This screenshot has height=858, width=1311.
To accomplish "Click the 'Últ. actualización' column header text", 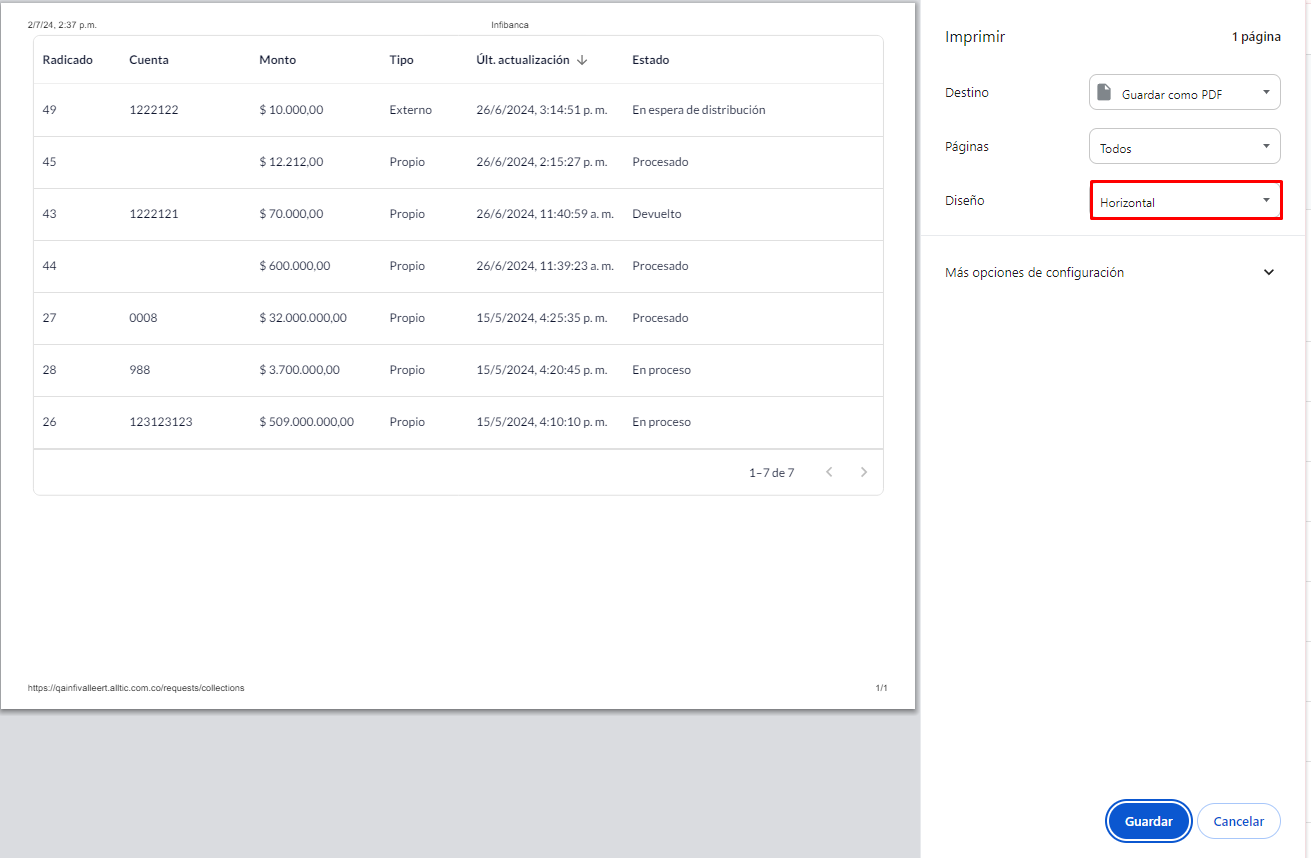I will [523, 60].
